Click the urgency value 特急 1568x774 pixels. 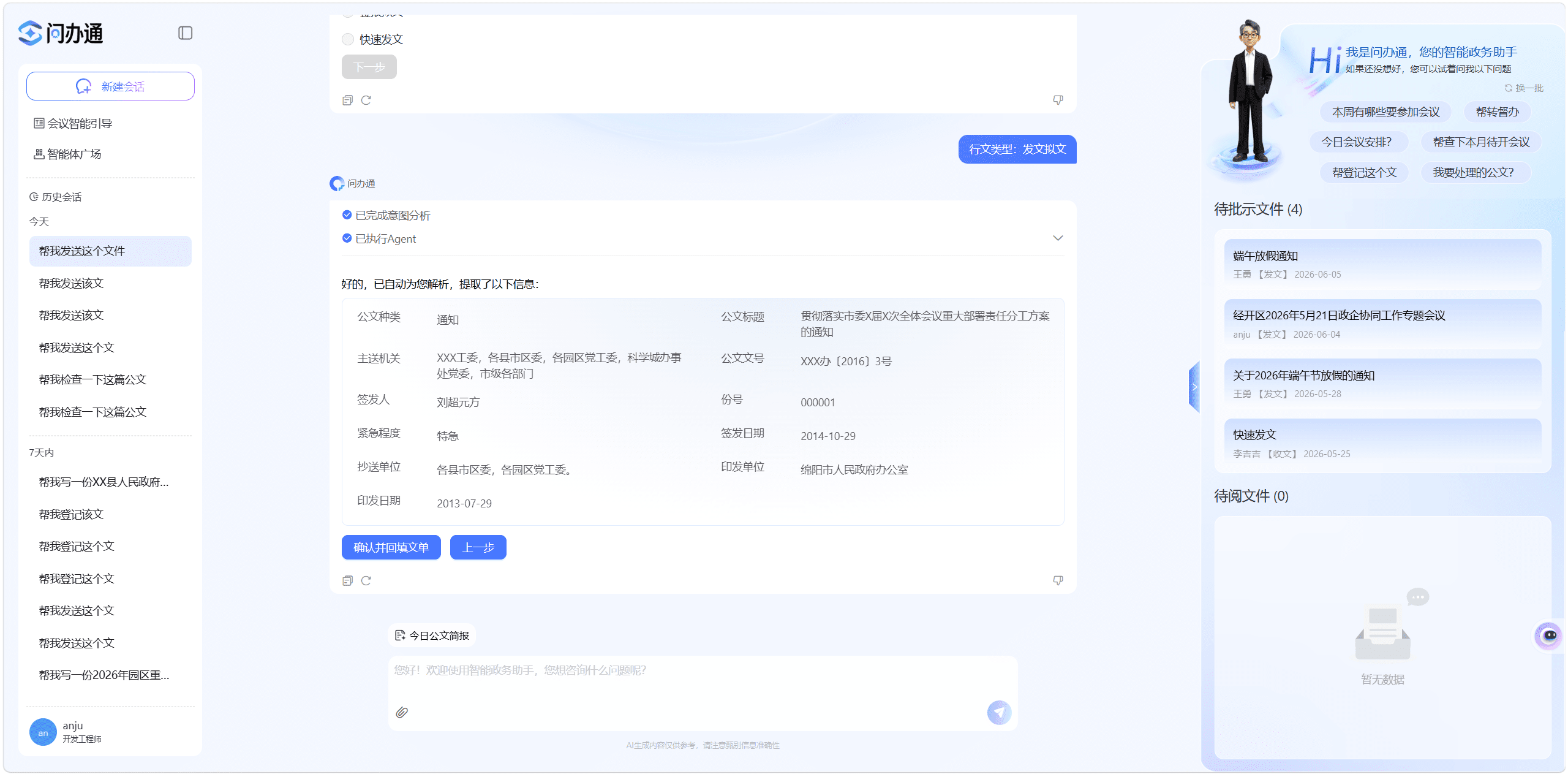(448, 436)
